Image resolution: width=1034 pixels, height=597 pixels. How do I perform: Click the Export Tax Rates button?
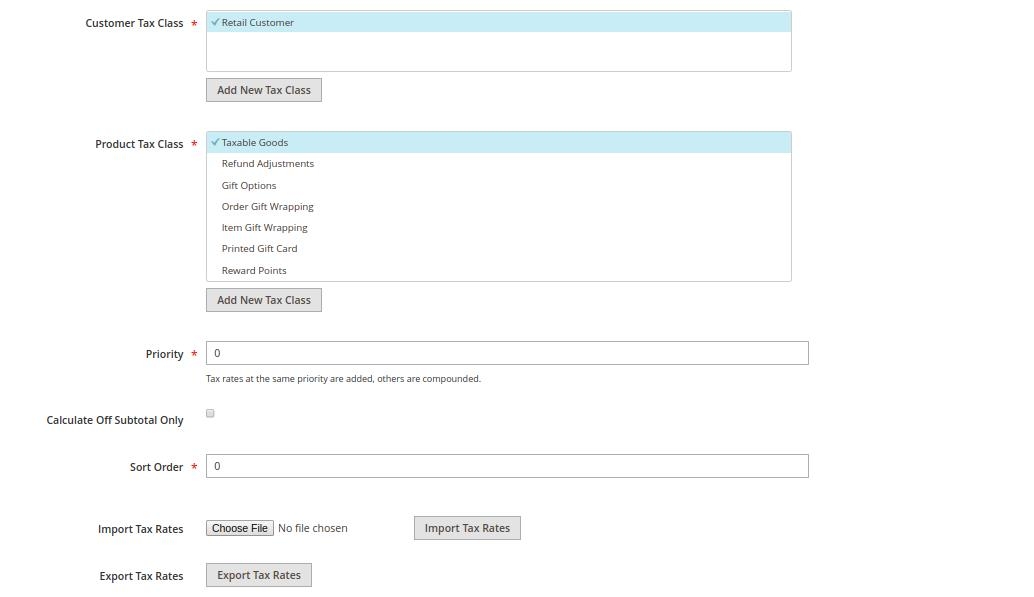pyautogui.click(x=258, y=575)
